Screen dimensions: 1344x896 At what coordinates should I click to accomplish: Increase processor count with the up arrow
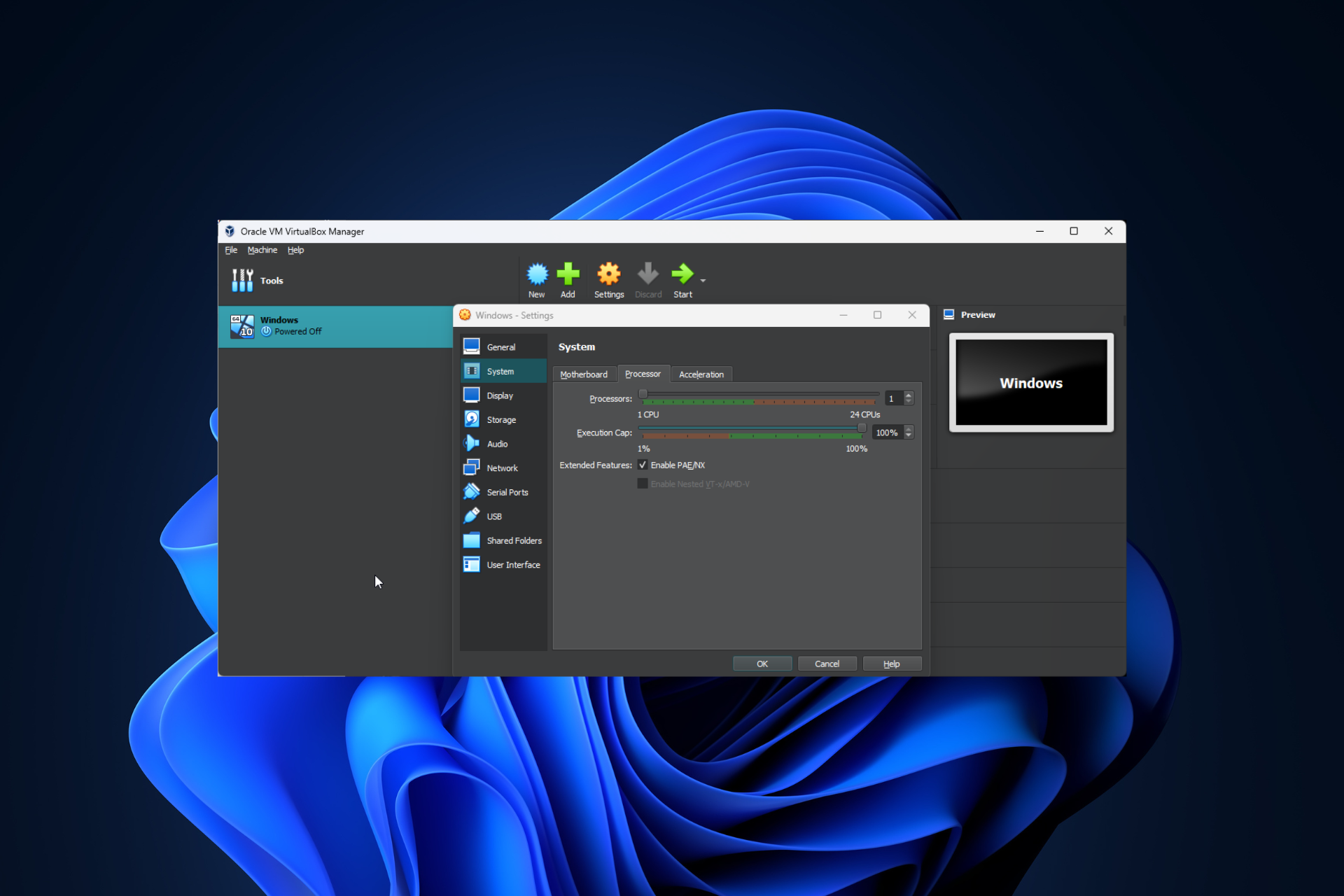coord(909,395)
